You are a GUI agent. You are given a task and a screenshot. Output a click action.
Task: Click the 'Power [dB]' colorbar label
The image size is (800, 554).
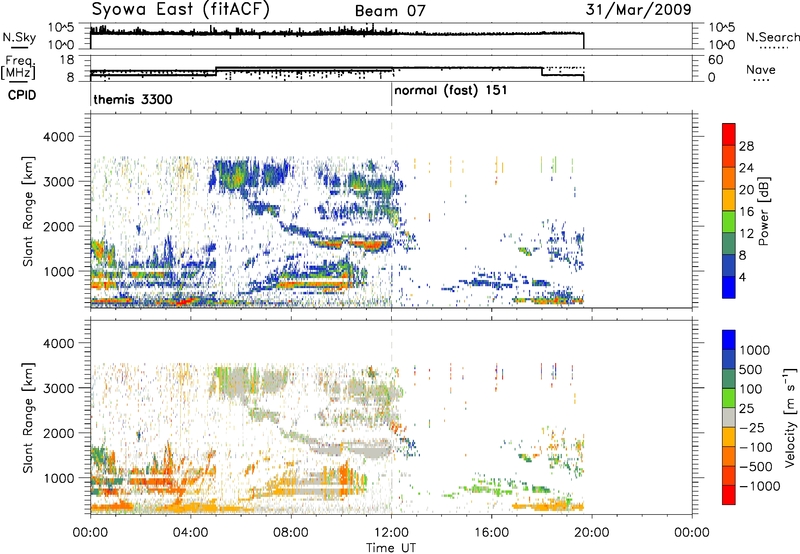(763, 211)
